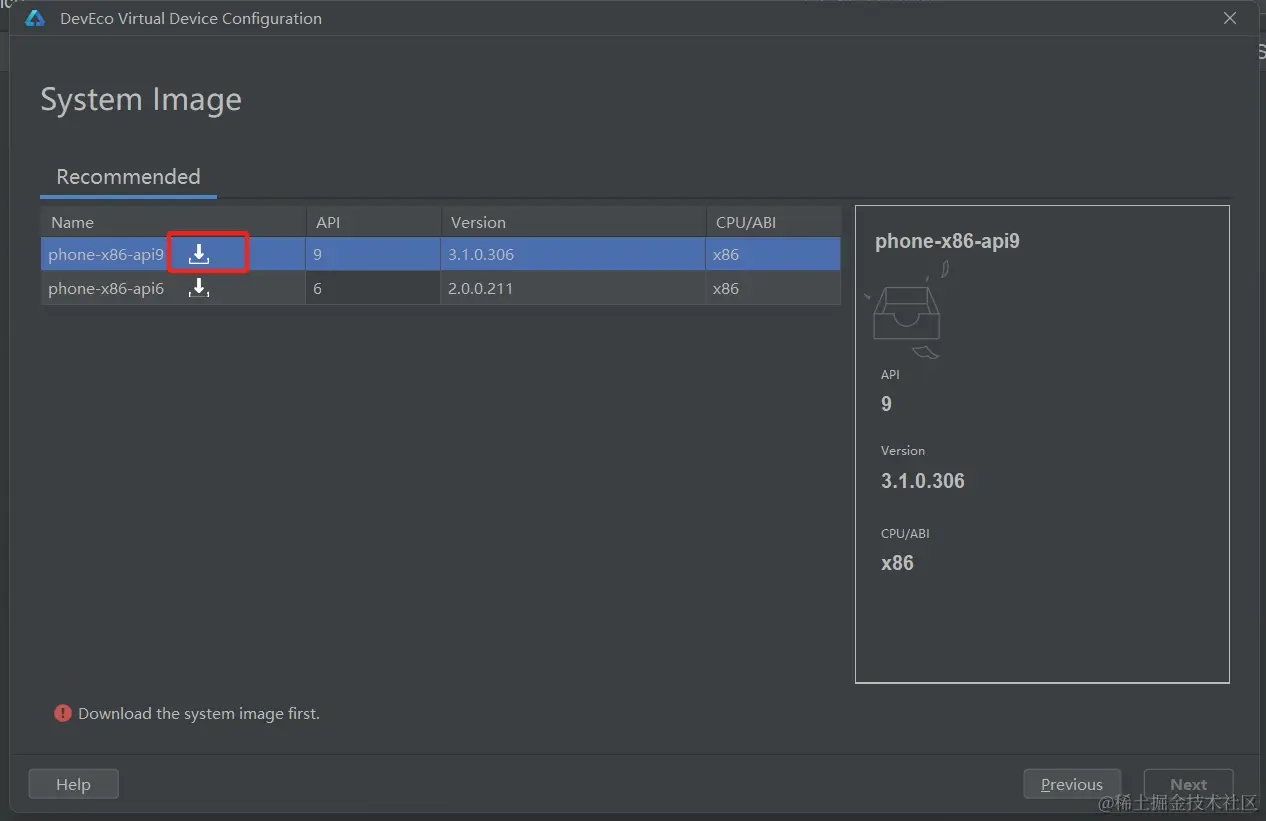The width and height of the screenshot is (1266, 821).
Task: Sort by the API column header
Action: point(373,222)
